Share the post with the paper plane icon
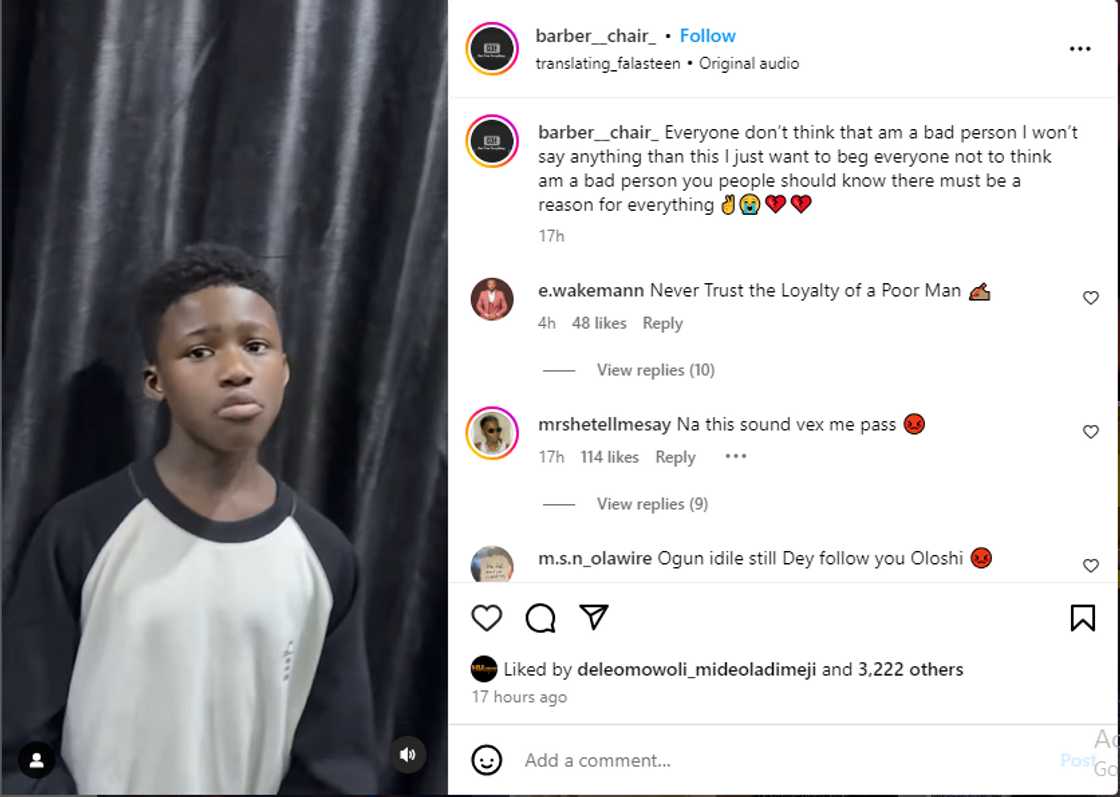Viewport: 1120px width, 797px height. point(594,617)
